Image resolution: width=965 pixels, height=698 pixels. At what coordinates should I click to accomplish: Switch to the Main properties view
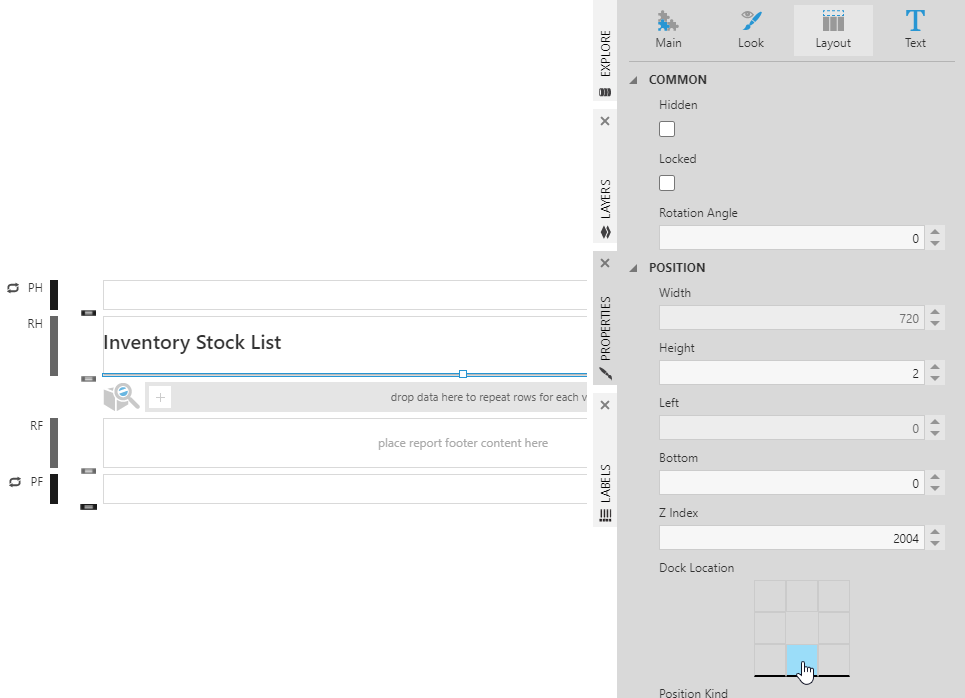(667, 29)
